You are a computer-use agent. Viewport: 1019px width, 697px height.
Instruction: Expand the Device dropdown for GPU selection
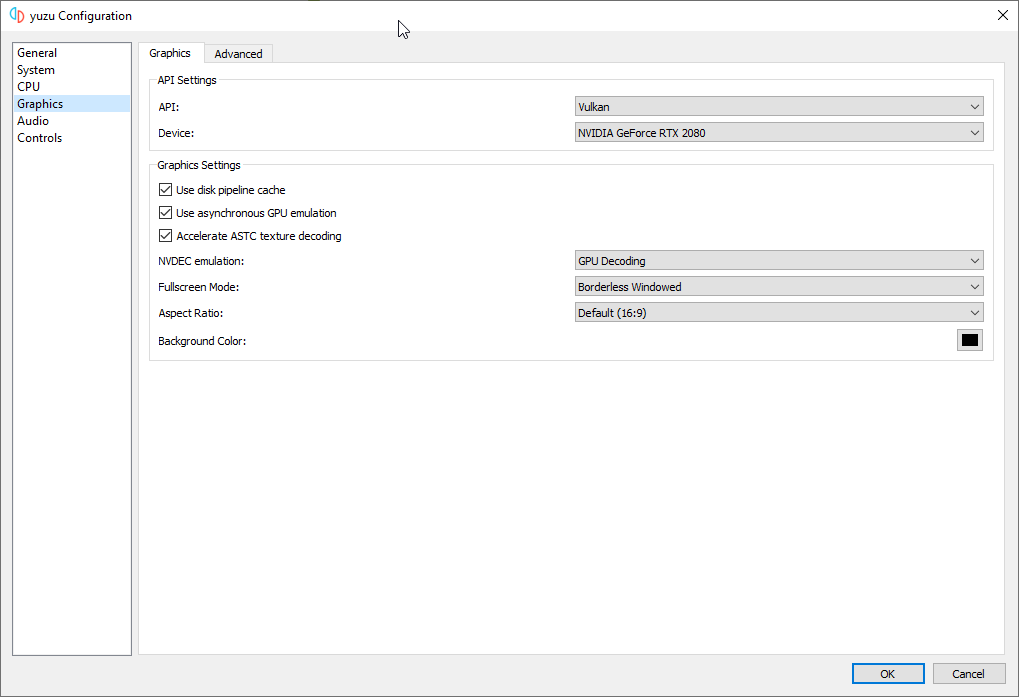pos(778,133)
